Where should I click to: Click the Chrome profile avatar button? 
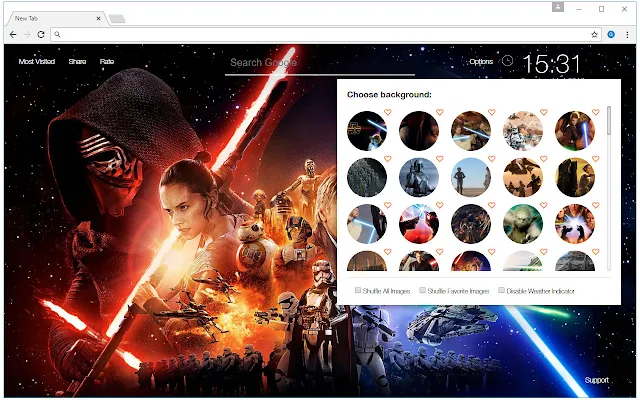(x=558, y=7)
